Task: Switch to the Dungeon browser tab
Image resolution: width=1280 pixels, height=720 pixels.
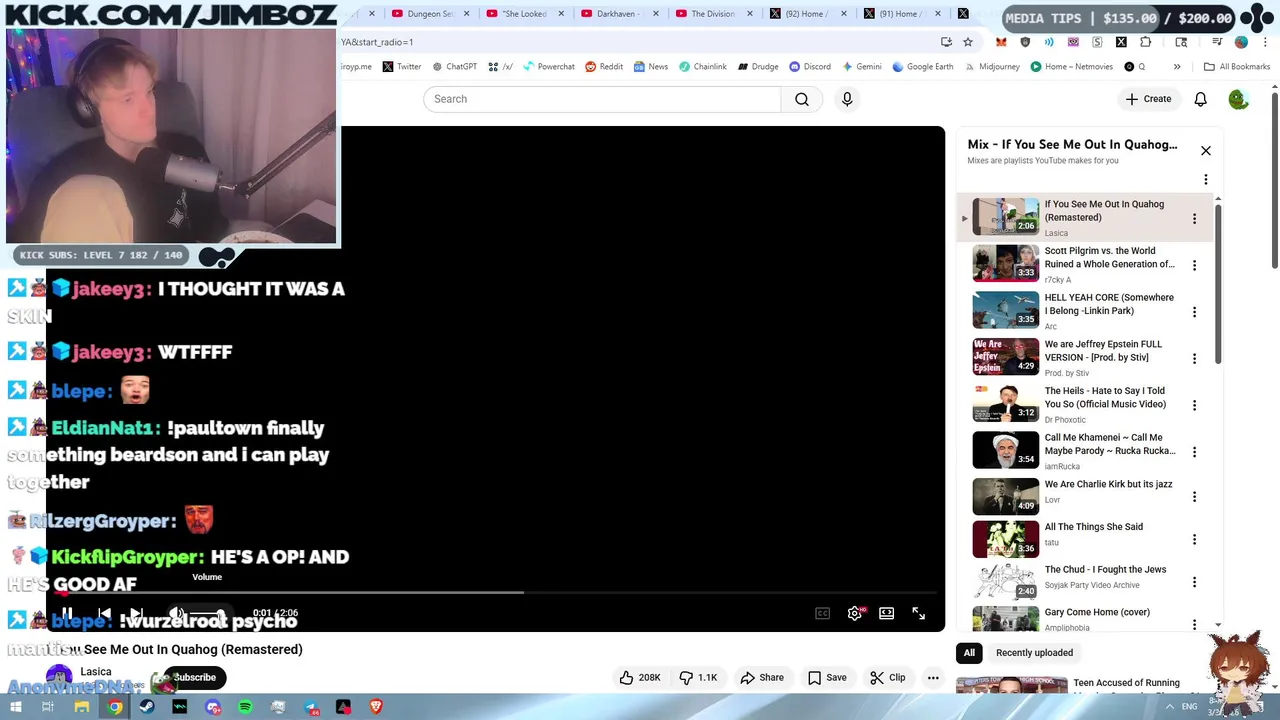Action: [429, 14]
